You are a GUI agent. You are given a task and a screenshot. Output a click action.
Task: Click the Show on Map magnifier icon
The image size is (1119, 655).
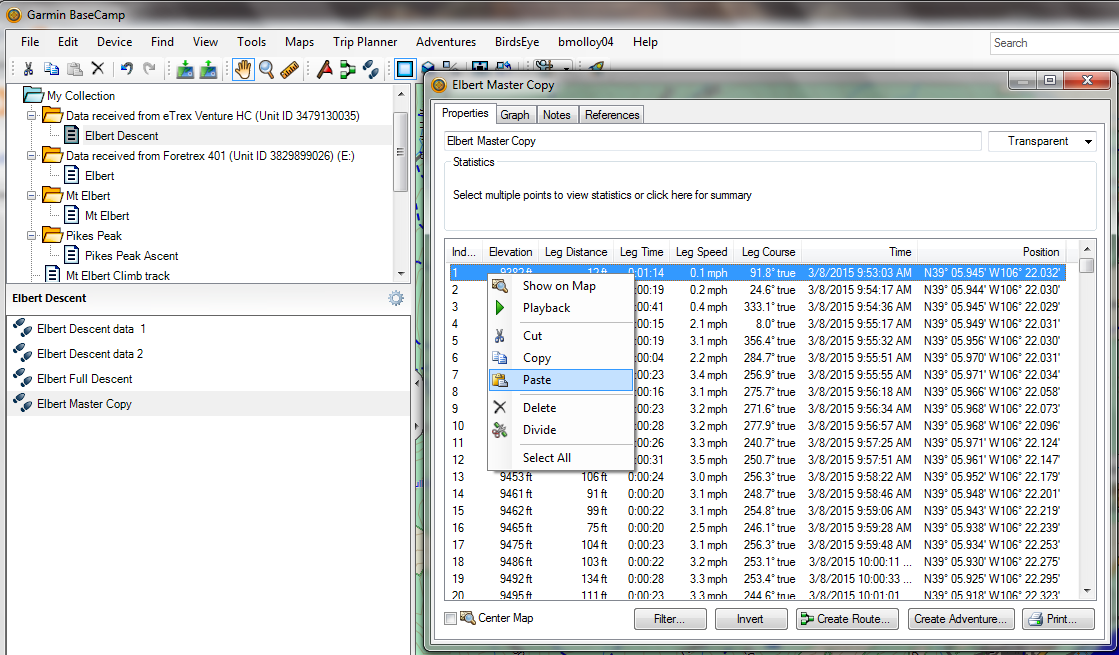(x=500, y=286)
